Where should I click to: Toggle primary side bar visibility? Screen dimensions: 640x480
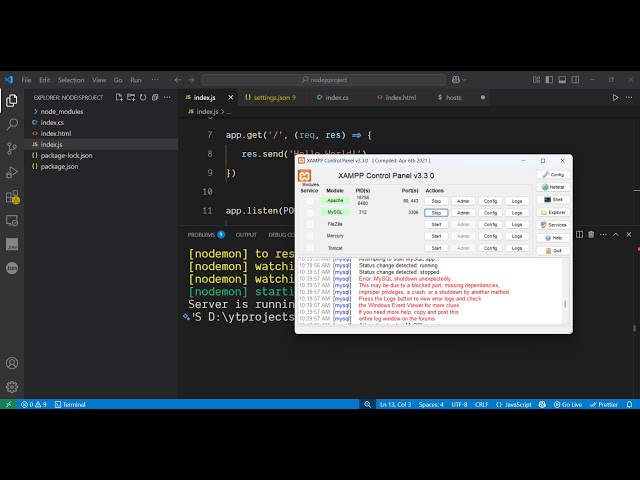pos(549,80)
